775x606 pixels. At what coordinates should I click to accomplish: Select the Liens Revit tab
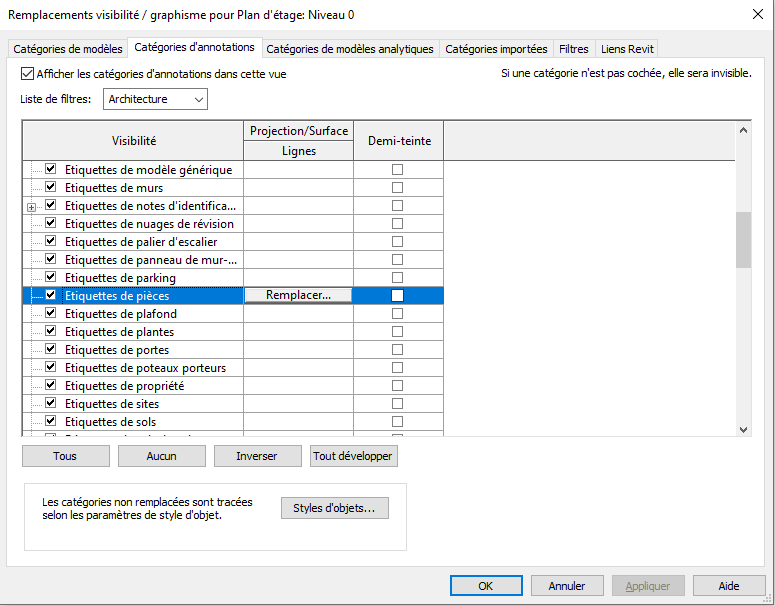627,49
